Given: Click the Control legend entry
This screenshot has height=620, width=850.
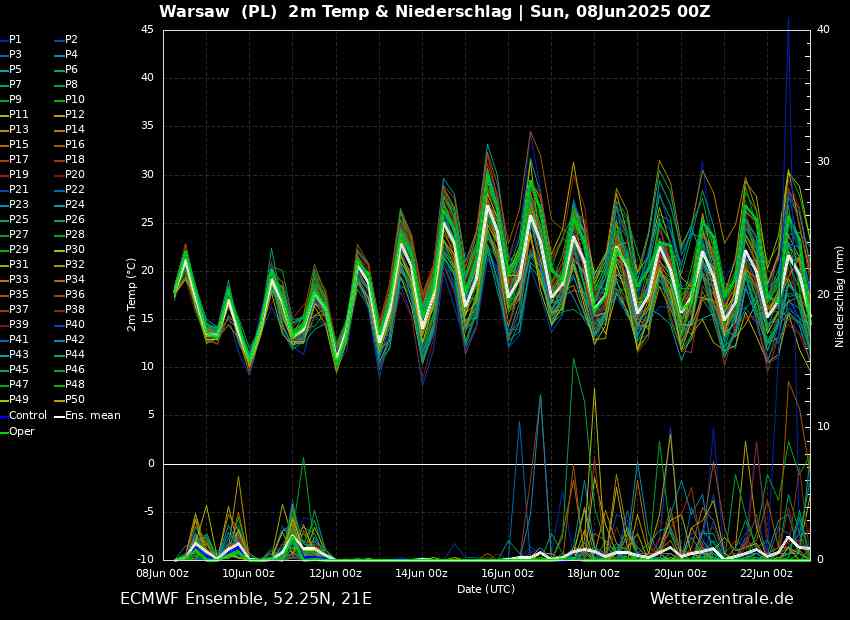Looking at the screenshot, I should tap(24, 416).
